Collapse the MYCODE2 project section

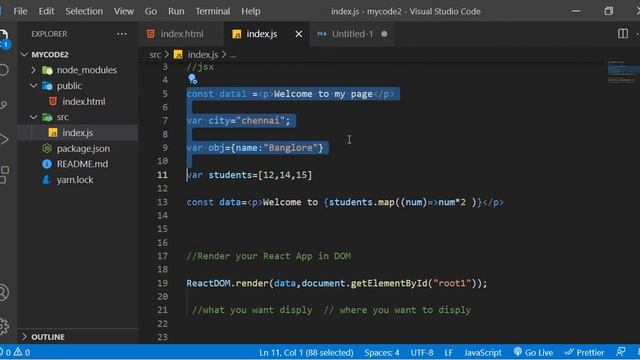[24, 54]
